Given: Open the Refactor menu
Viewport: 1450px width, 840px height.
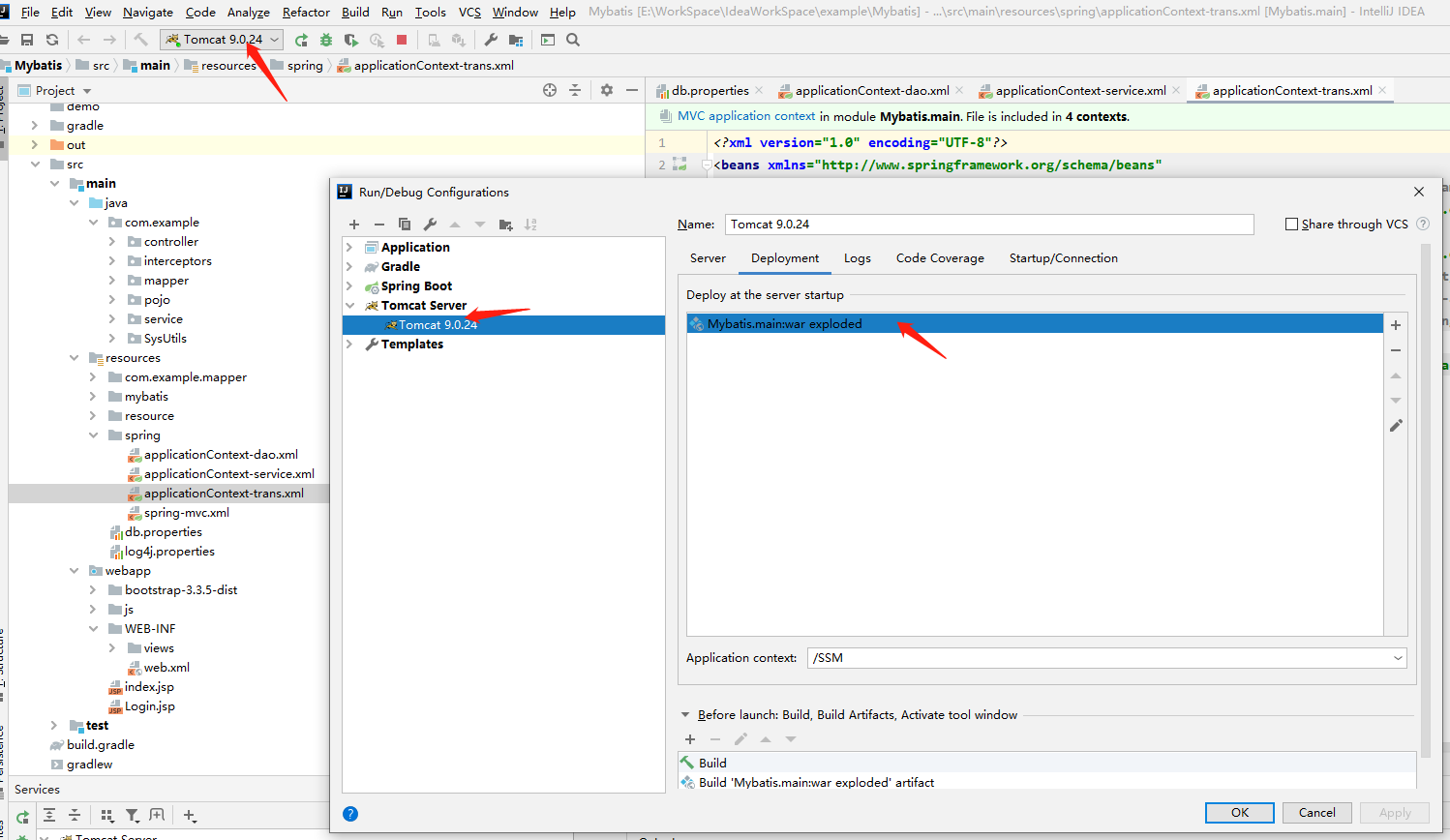Looking at the screenshot, I should tap(306, 12).
